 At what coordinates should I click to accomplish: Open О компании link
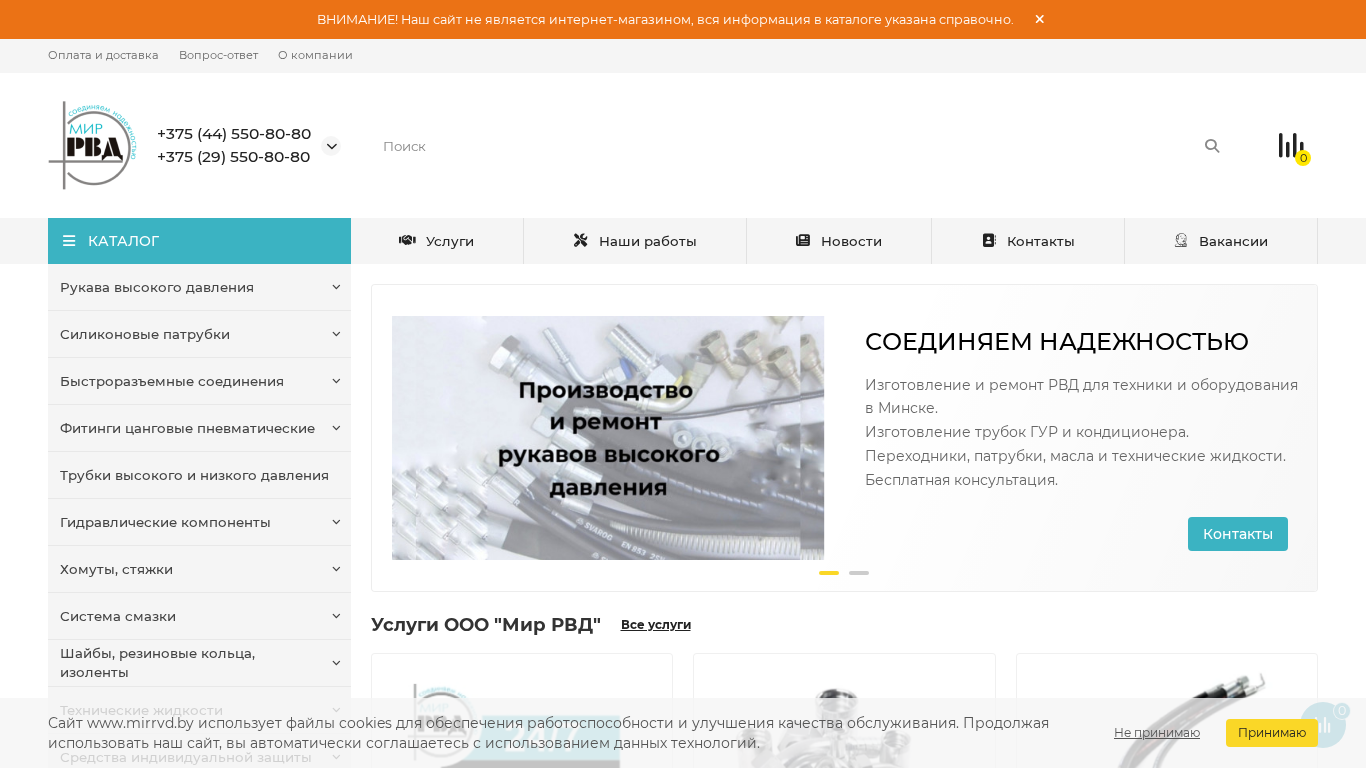click(315, 55)
